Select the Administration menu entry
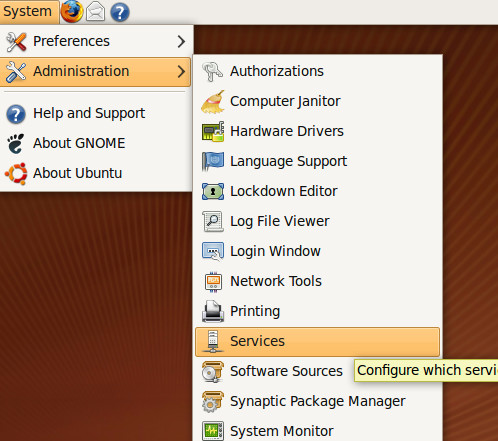Viewport: 498px width, 441px height. [96, 72]
